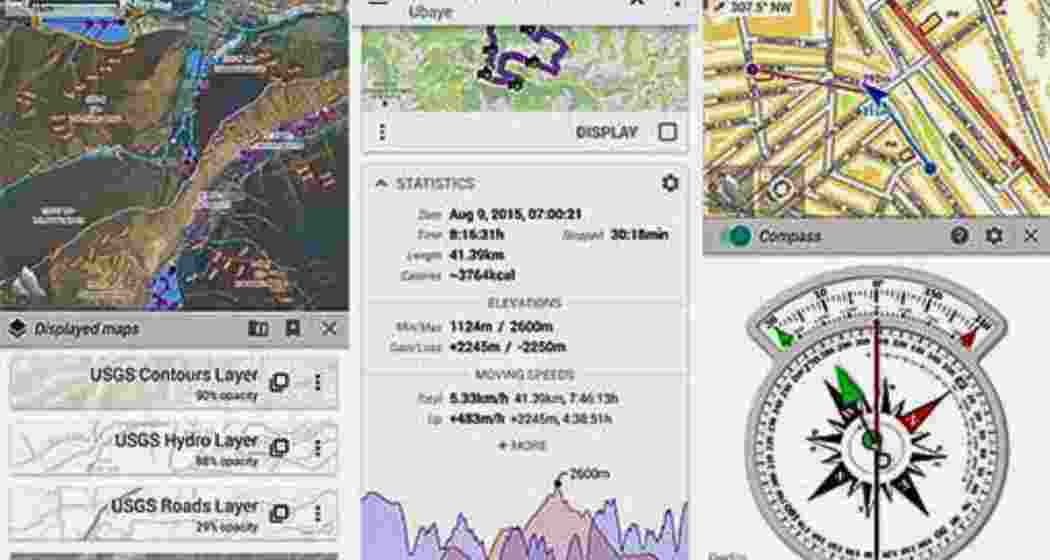The height and width of the screenshot is (560, 1050).
Task: Click the copy icon on USGS Contours Layer
Action: pos(280,382)
